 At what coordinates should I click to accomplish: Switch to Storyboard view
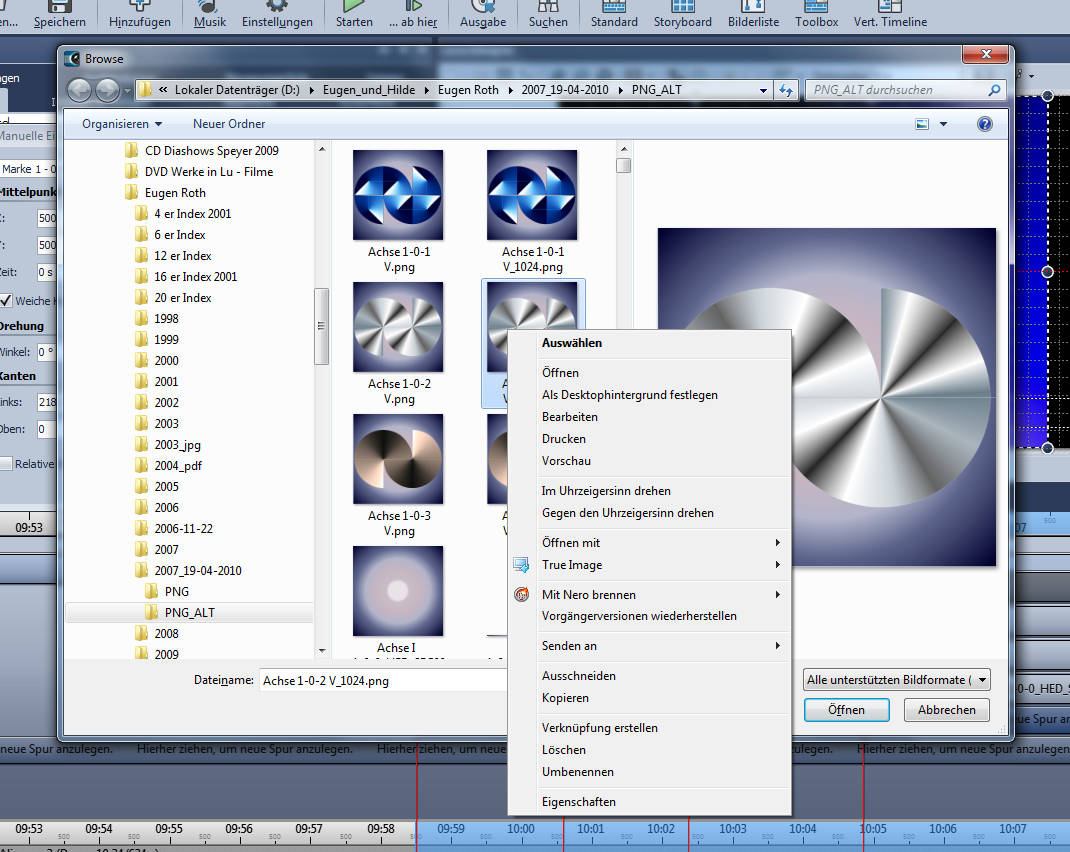click(x=683, y=14)
